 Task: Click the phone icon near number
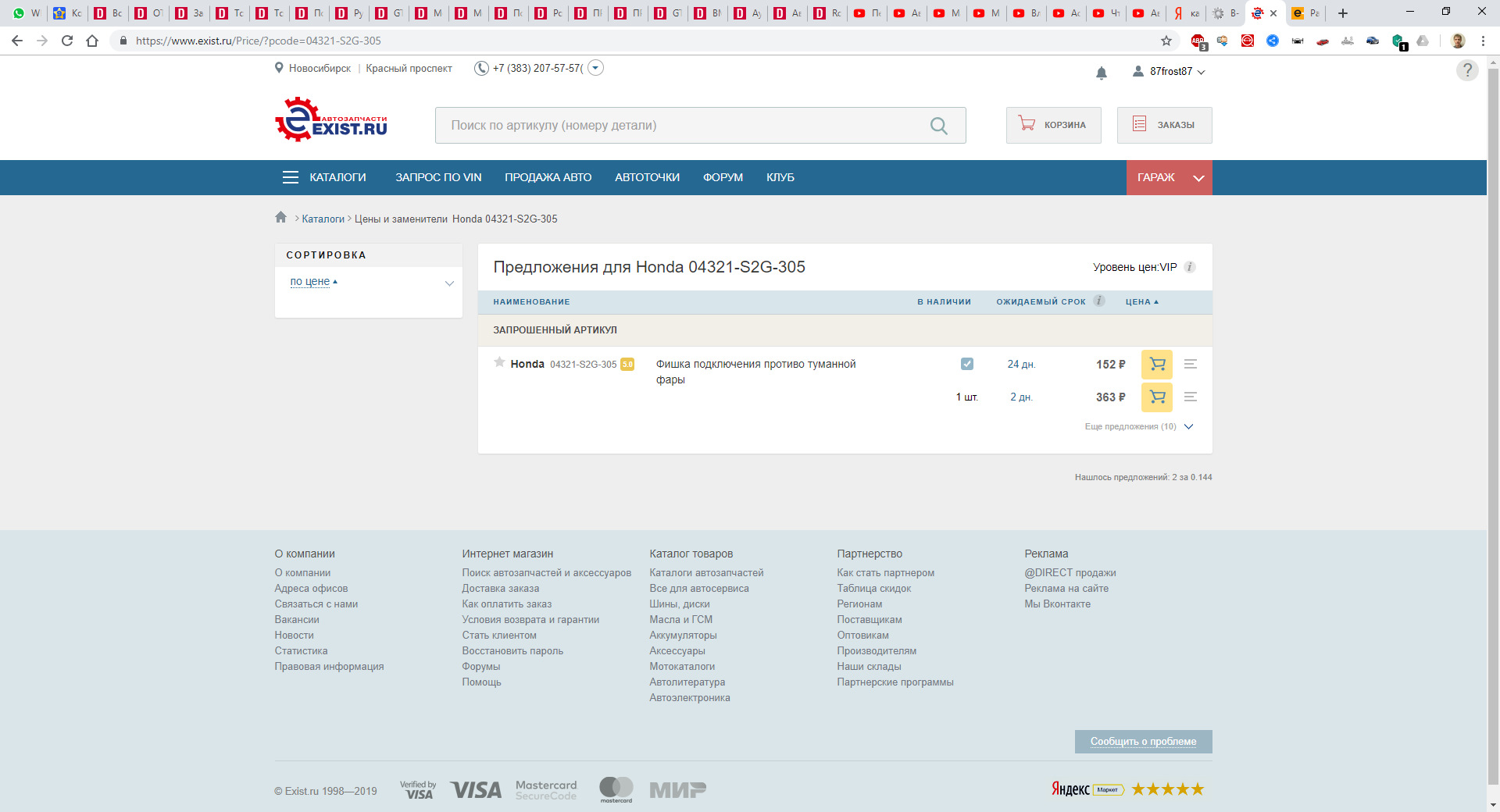481,69
